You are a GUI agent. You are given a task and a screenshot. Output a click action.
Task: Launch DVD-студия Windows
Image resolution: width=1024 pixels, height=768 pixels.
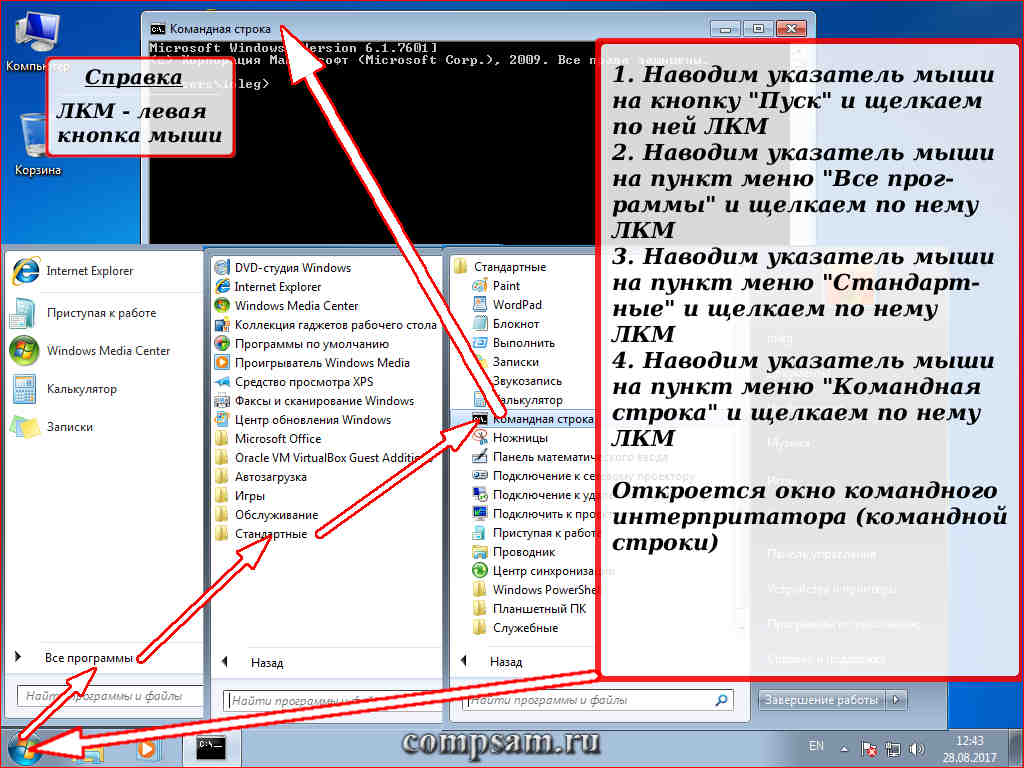283,267
